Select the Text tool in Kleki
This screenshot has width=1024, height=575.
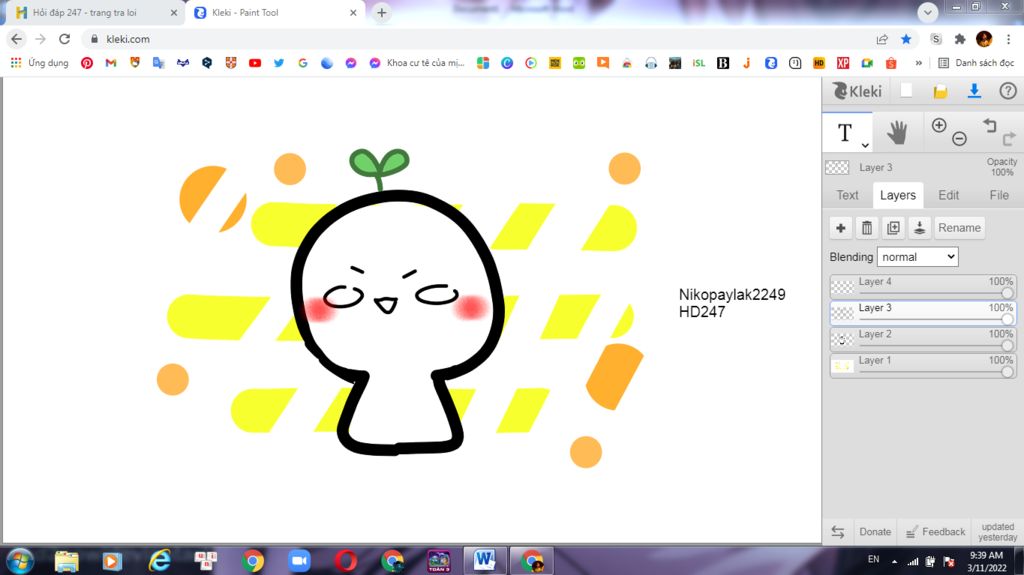pyautogui.click(x=844, y=133)
